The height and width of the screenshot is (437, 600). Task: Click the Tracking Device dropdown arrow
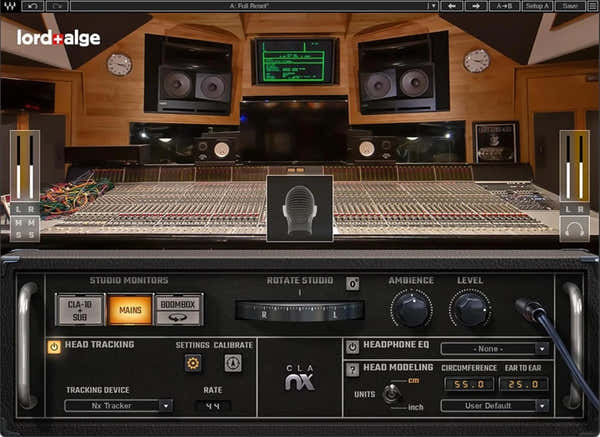[x=166, y=406]
